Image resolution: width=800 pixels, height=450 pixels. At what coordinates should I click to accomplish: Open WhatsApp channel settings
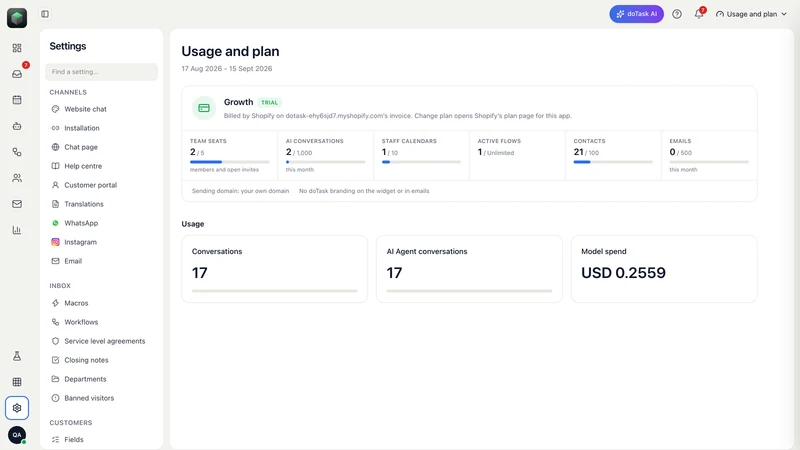(x=102, y=223)
